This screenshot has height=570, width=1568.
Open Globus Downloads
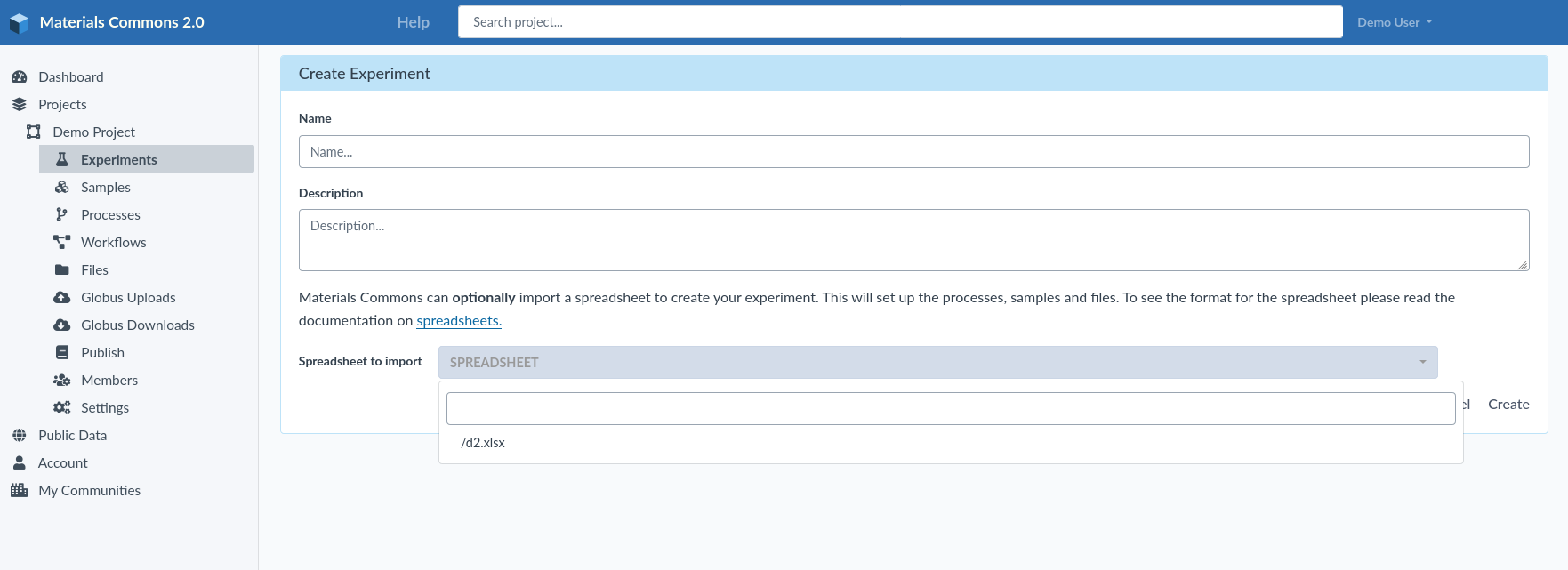click(138, 325)
